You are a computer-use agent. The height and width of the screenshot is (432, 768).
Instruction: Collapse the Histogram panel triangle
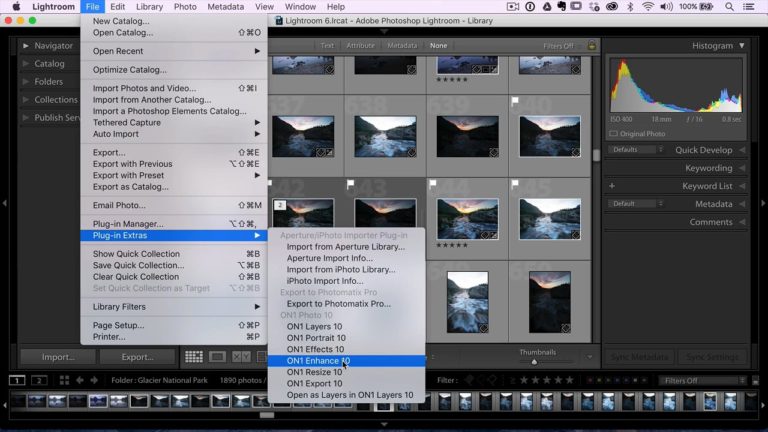(x=742, y=46)
